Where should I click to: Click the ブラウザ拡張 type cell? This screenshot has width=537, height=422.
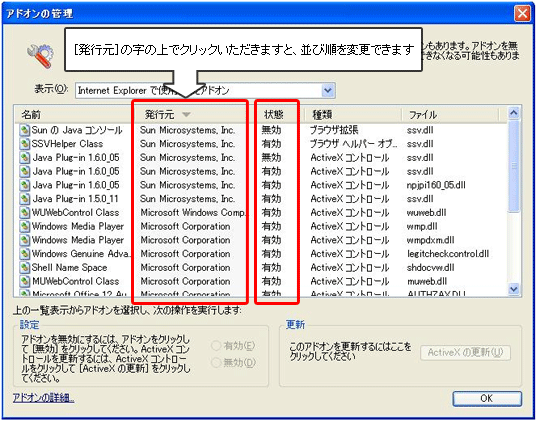point(334,130)
